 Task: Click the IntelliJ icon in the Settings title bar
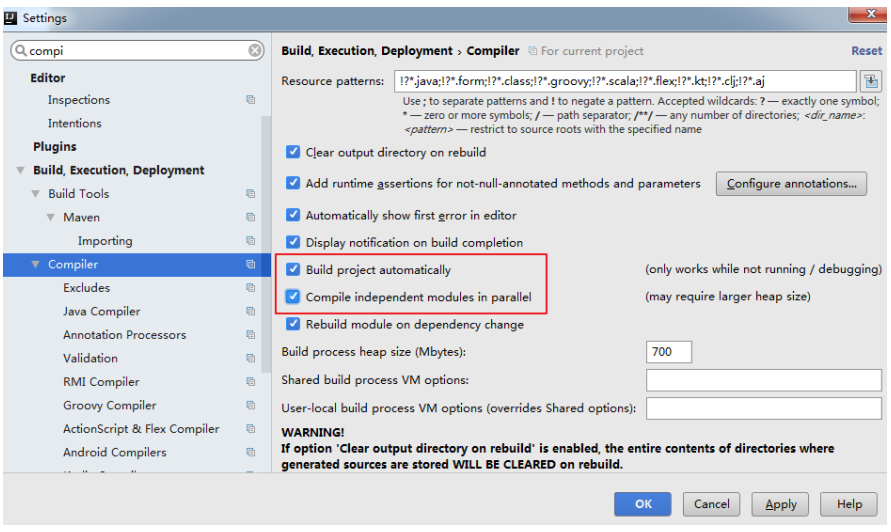coord(10,18)
